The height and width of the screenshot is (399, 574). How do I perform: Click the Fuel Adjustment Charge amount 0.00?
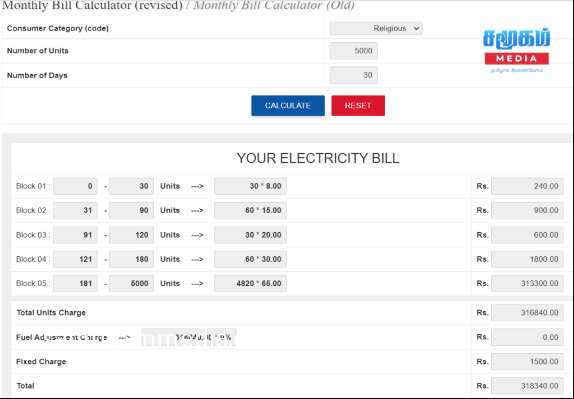[527, 337]
